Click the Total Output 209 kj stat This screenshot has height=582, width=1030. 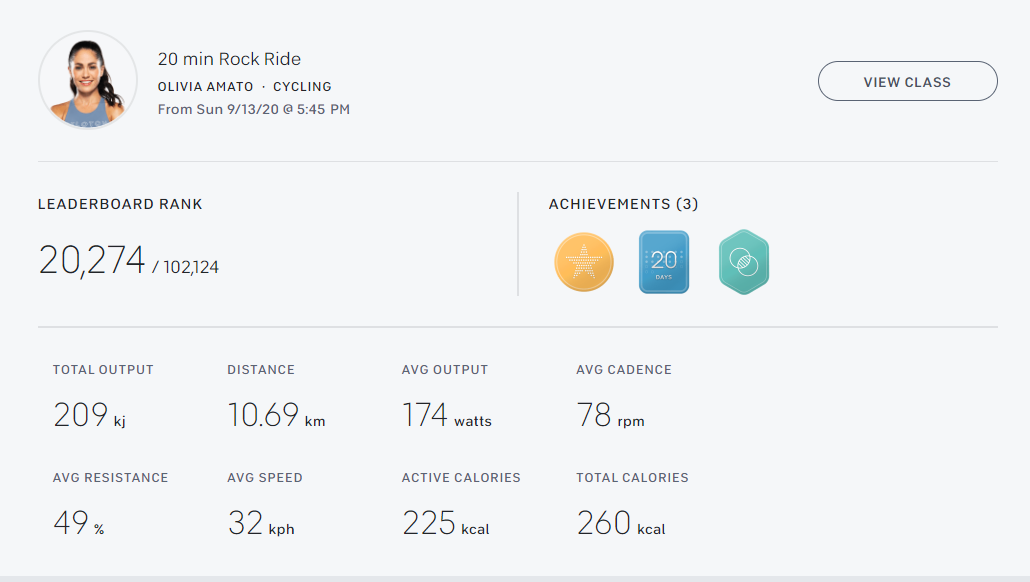pyautogui.click(x=90, y=415)
